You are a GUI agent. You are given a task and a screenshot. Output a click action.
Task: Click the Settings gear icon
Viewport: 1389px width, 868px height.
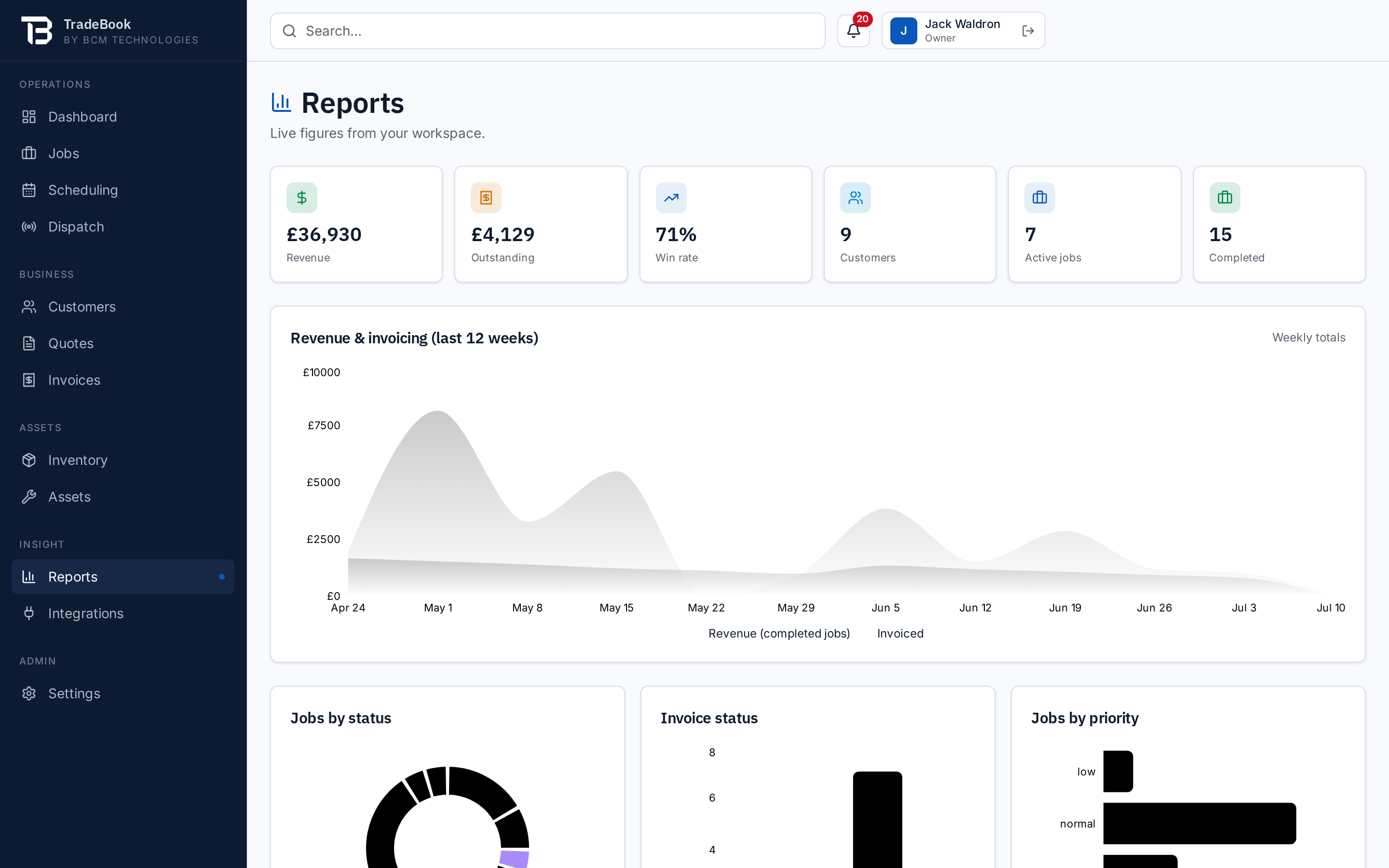tap(29, 693)
